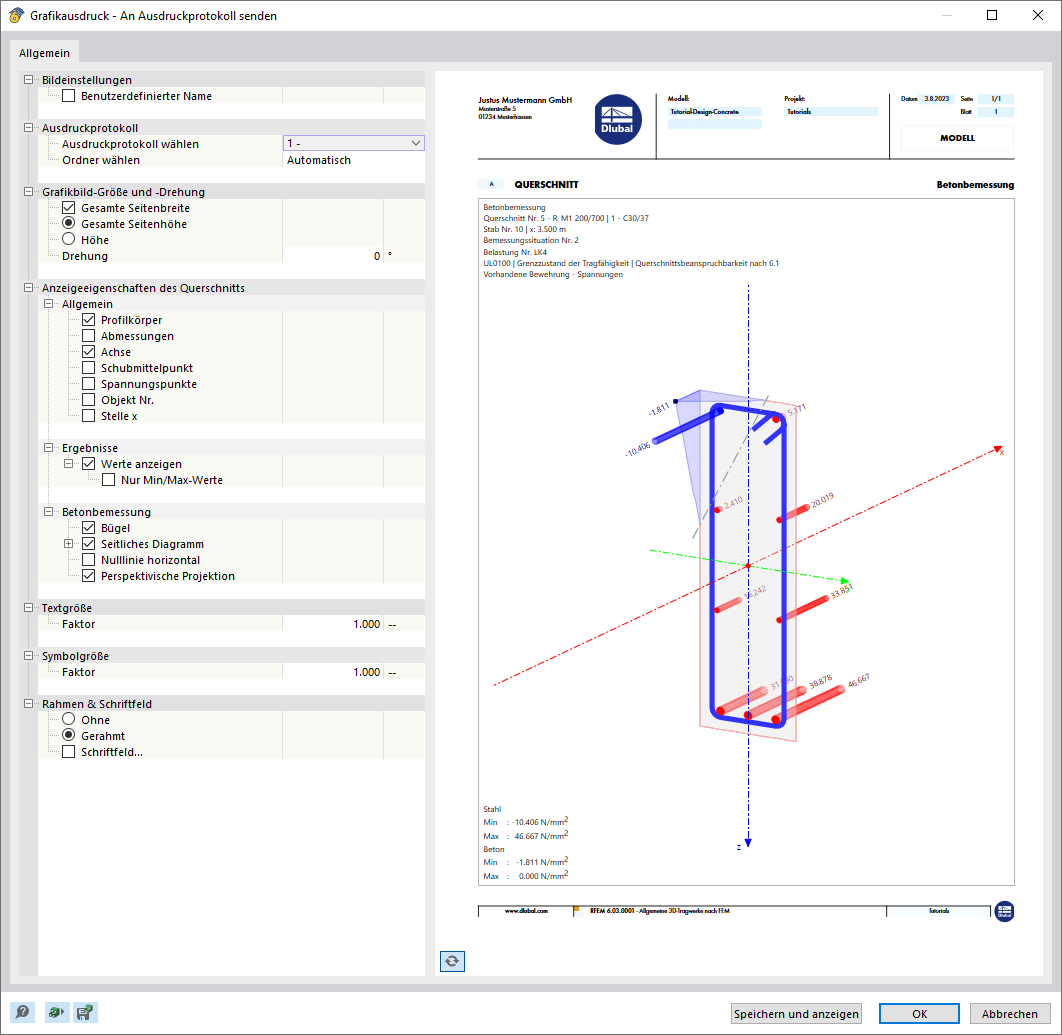This screenshot has height=1035, width=1062.
Task: Click Speichern und anzeigen button
Action: [x=796, y=1013]
